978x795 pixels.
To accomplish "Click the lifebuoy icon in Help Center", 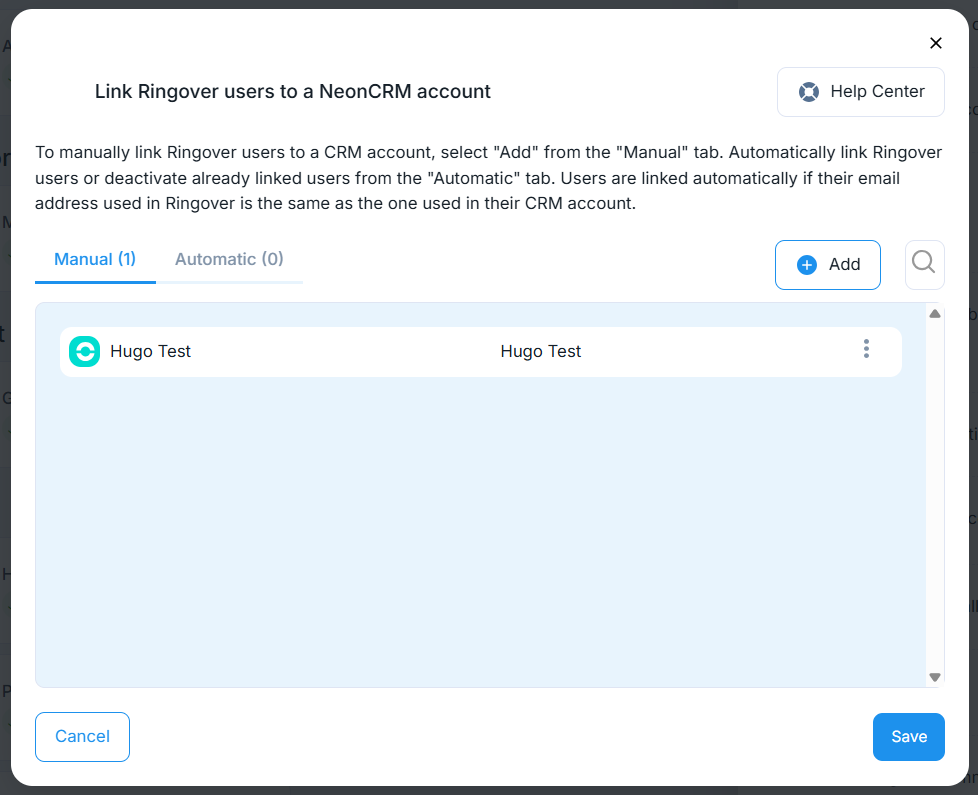I will click(x=808, y=92).
